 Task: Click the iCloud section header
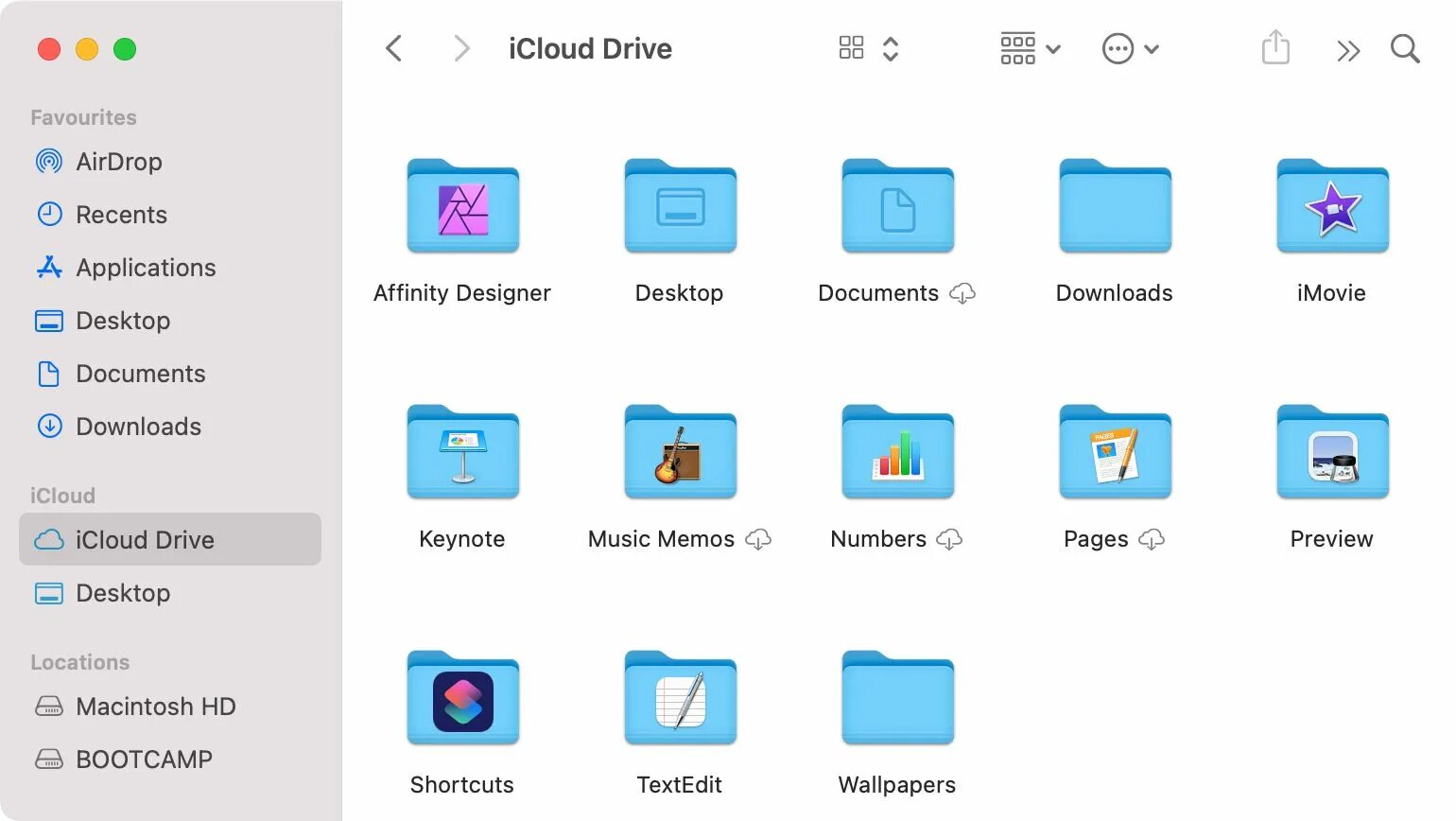62,496
